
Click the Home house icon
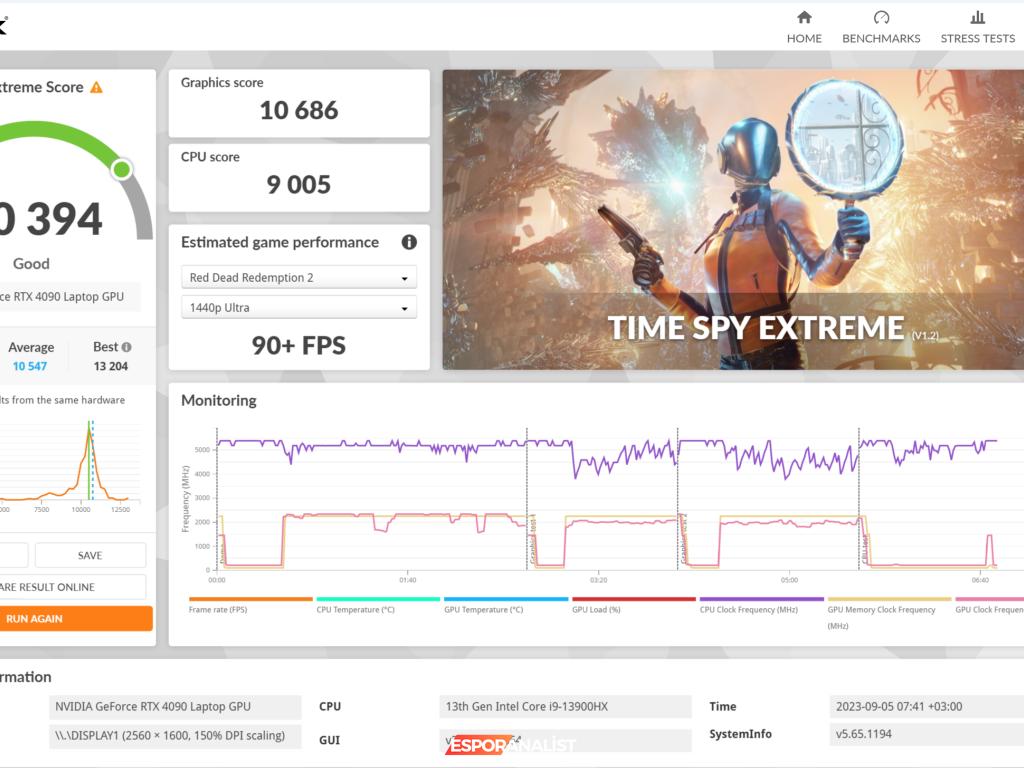[x=804, y=18]
